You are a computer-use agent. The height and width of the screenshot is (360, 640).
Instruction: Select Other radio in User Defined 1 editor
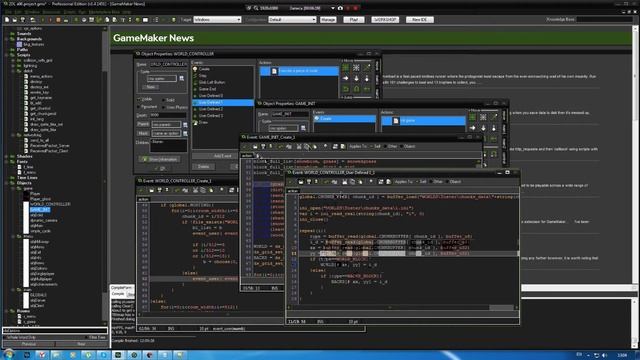pyautogui.click(x=431, y=182)
